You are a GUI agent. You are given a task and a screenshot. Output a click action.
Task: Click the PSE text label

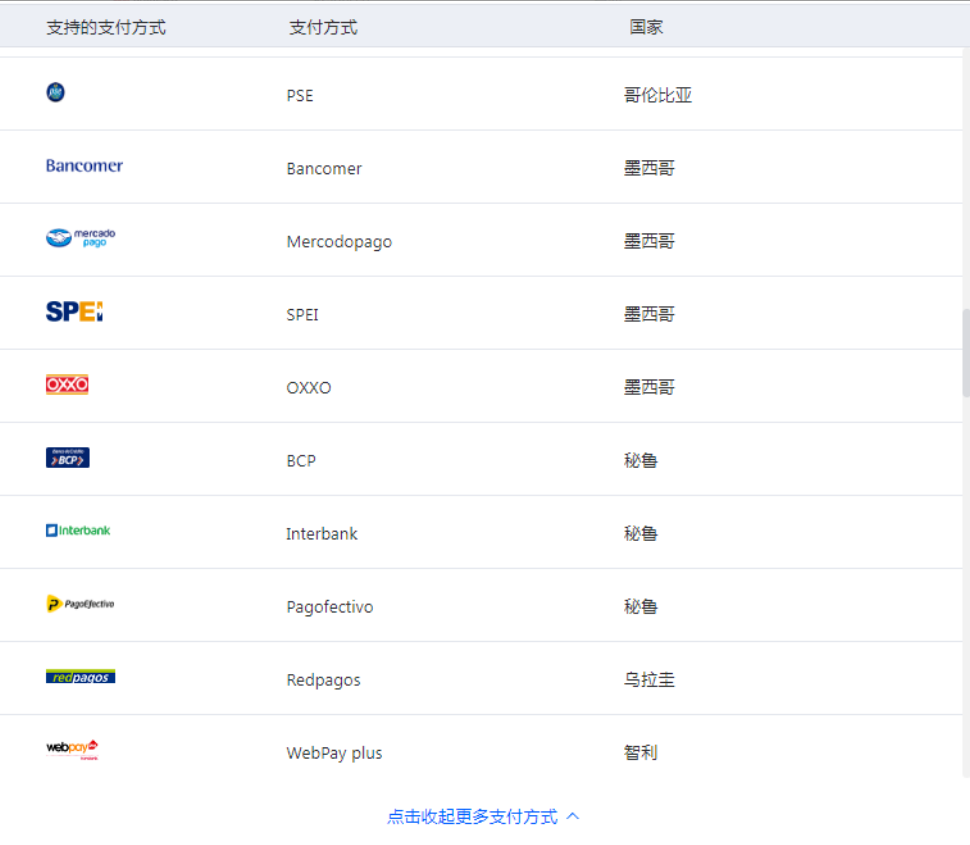pos(302,95)
